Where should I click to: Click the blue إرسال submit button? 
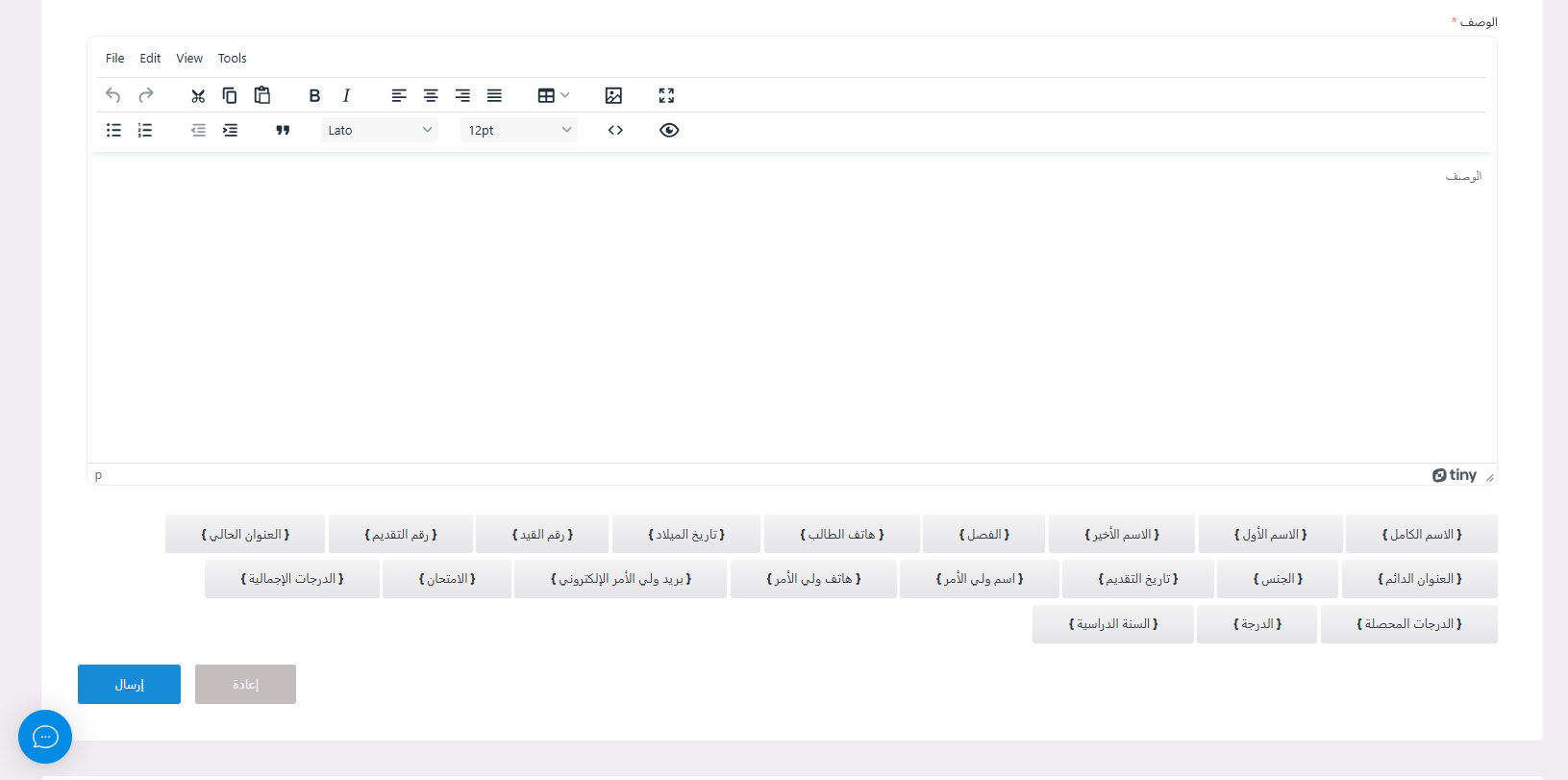coord(129,684)
